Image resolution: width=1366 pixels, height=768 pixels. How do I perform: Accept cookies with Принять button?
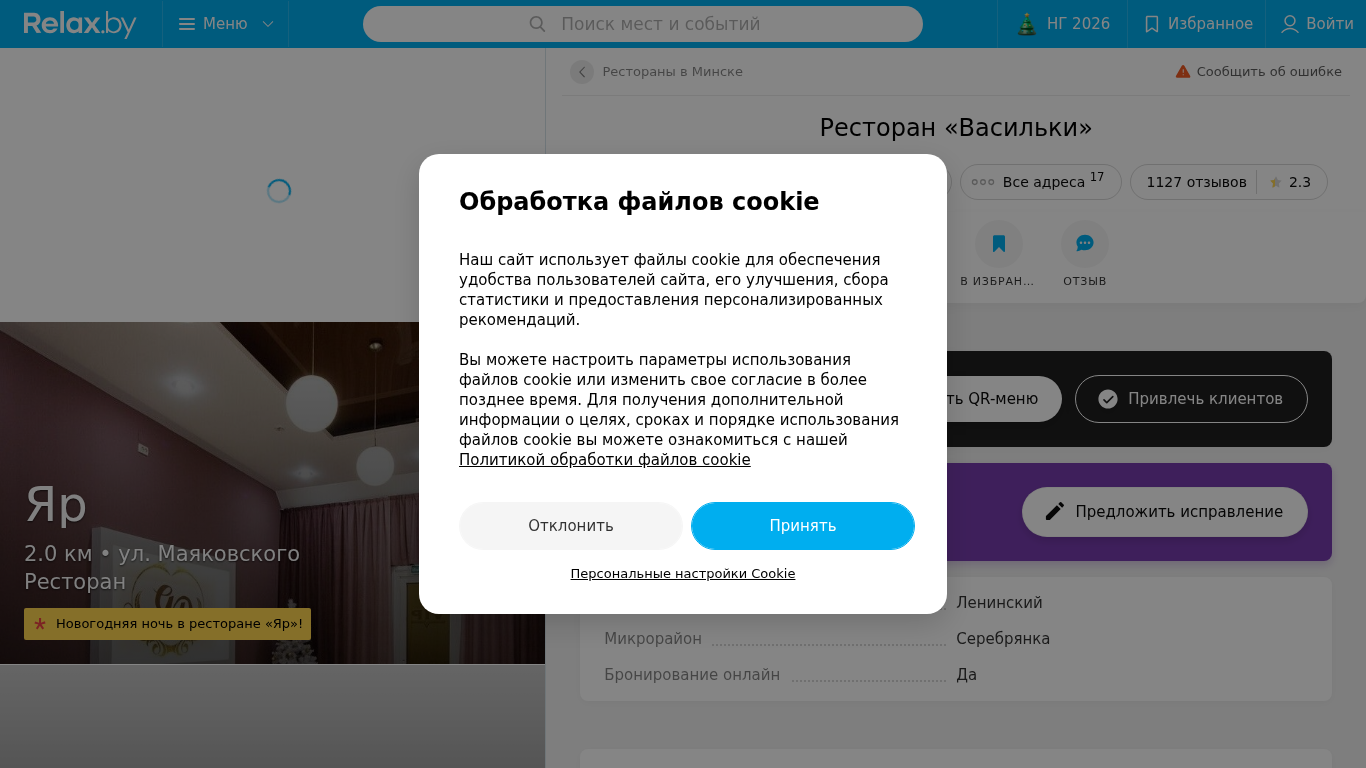pos(803,526)
